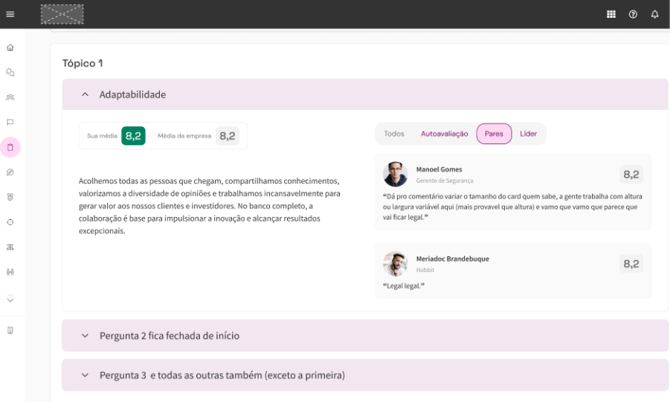
Task: Select the Líder filter option
Action: click(x=528, y=134)
